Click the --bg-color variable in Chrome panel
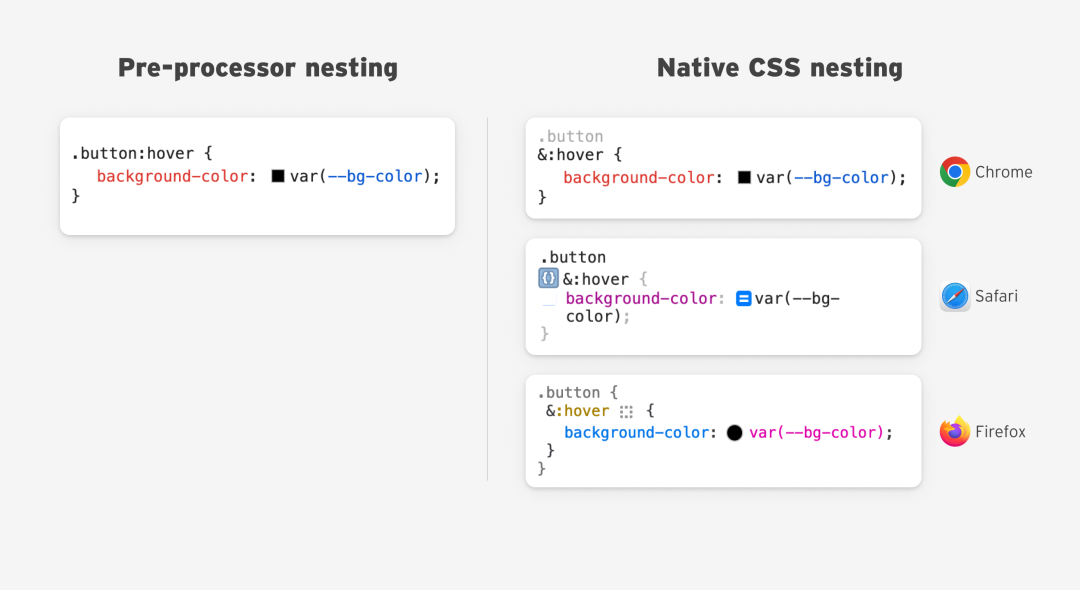The width and height of the screenshot is (1080, 590). pyautogui.click(x=841, y=178)
